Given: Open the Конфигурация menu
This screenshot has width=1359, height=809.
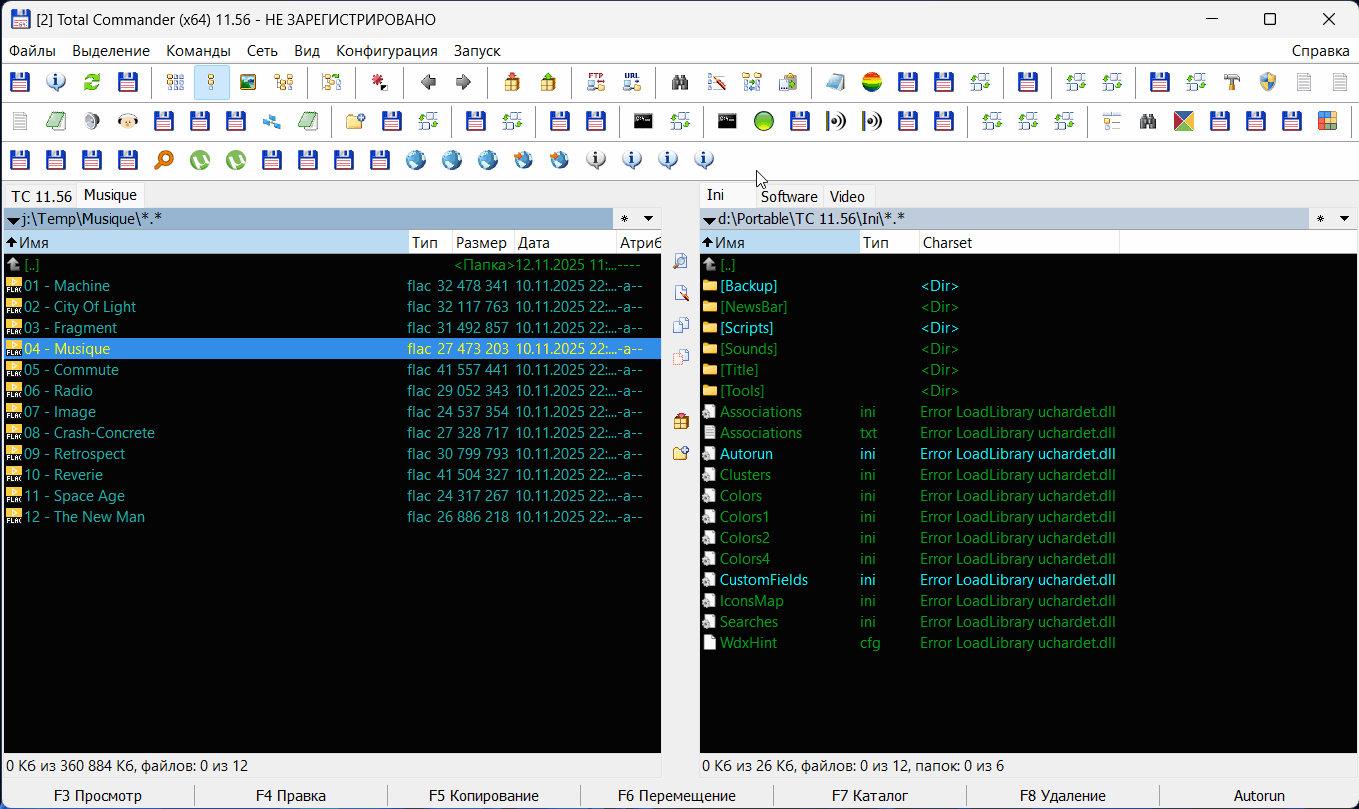Looking at the screenshot, I should pyautogui.click(x=386, y=51).
